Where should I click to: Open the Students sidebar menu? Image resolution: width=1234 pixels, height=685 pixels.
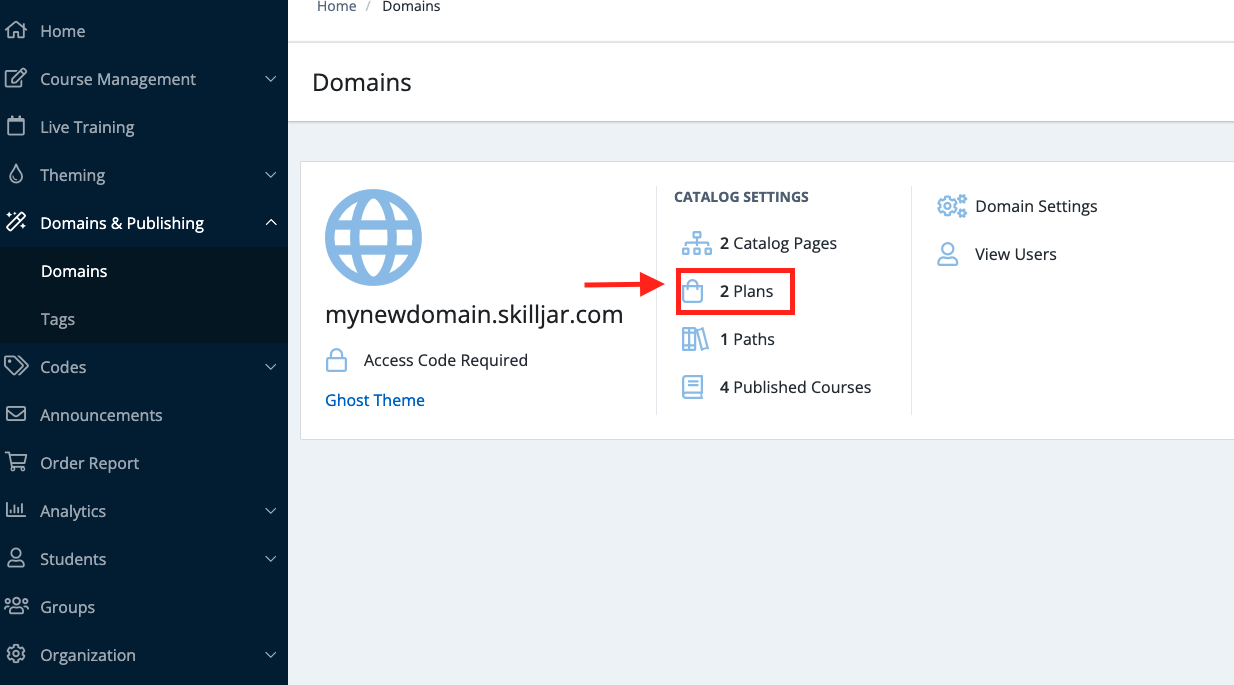pyautogui.click(x=73, y=559)
